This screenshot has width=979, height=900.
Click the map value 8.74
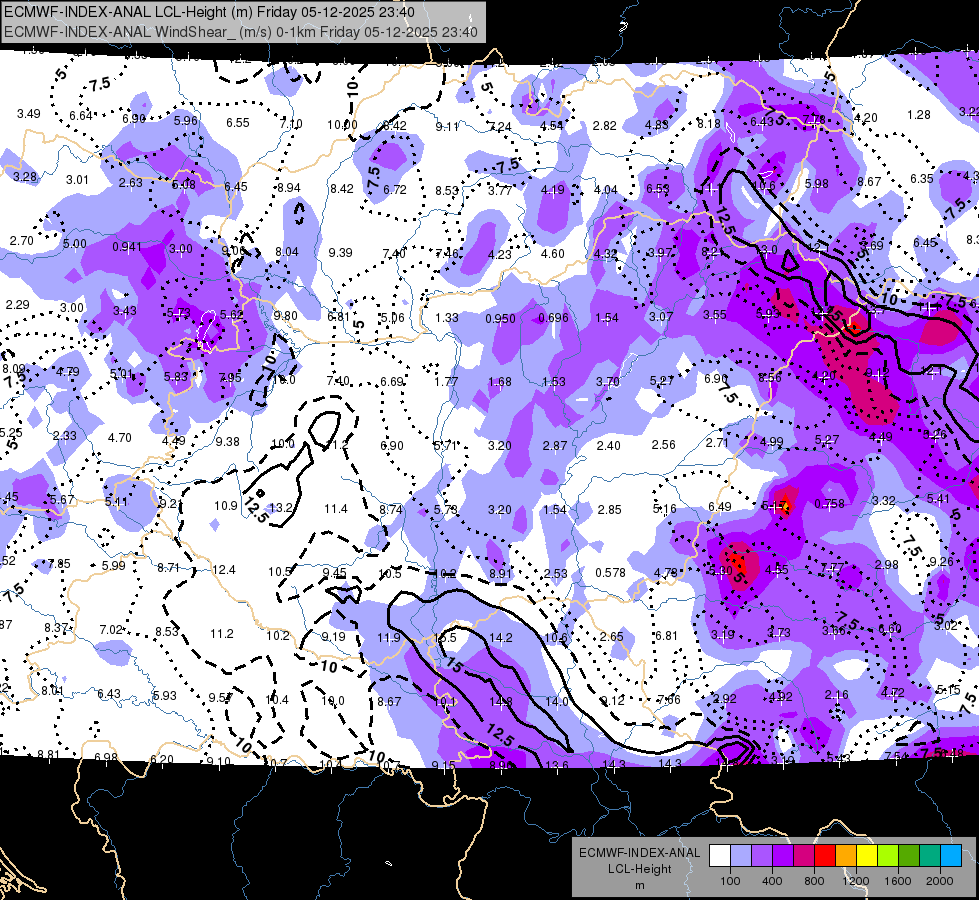point(391,510)
